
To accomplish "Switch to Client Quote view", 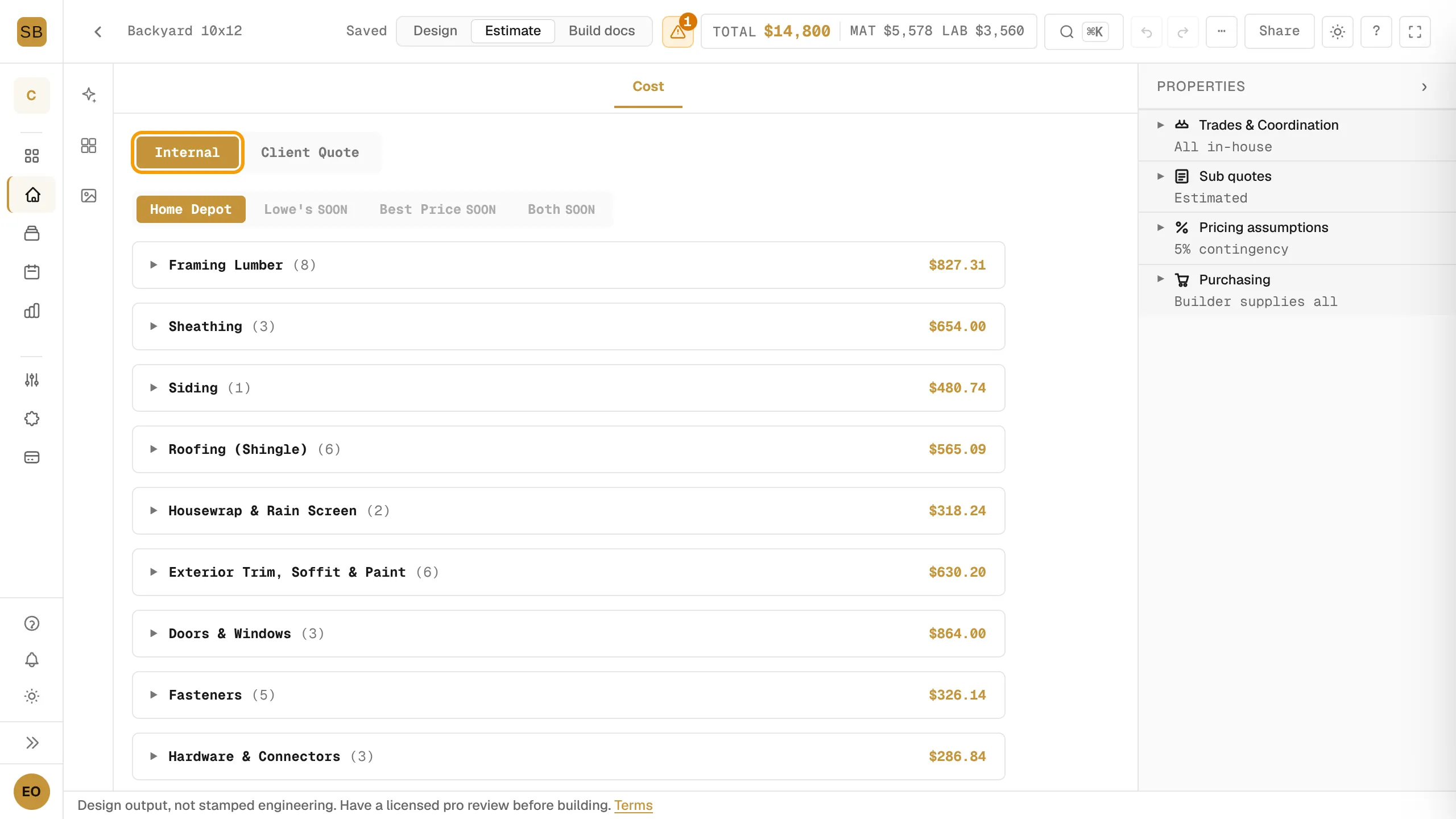I will [x=310, y=152].
